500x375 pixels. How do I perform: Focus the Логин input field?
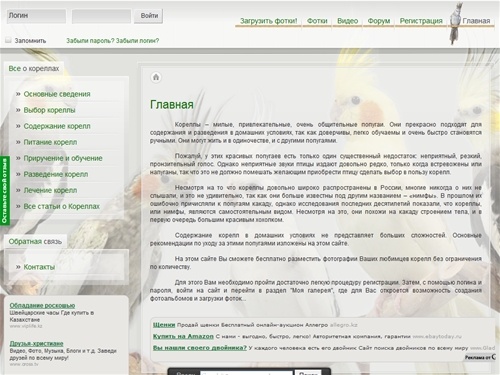[36, 16]
